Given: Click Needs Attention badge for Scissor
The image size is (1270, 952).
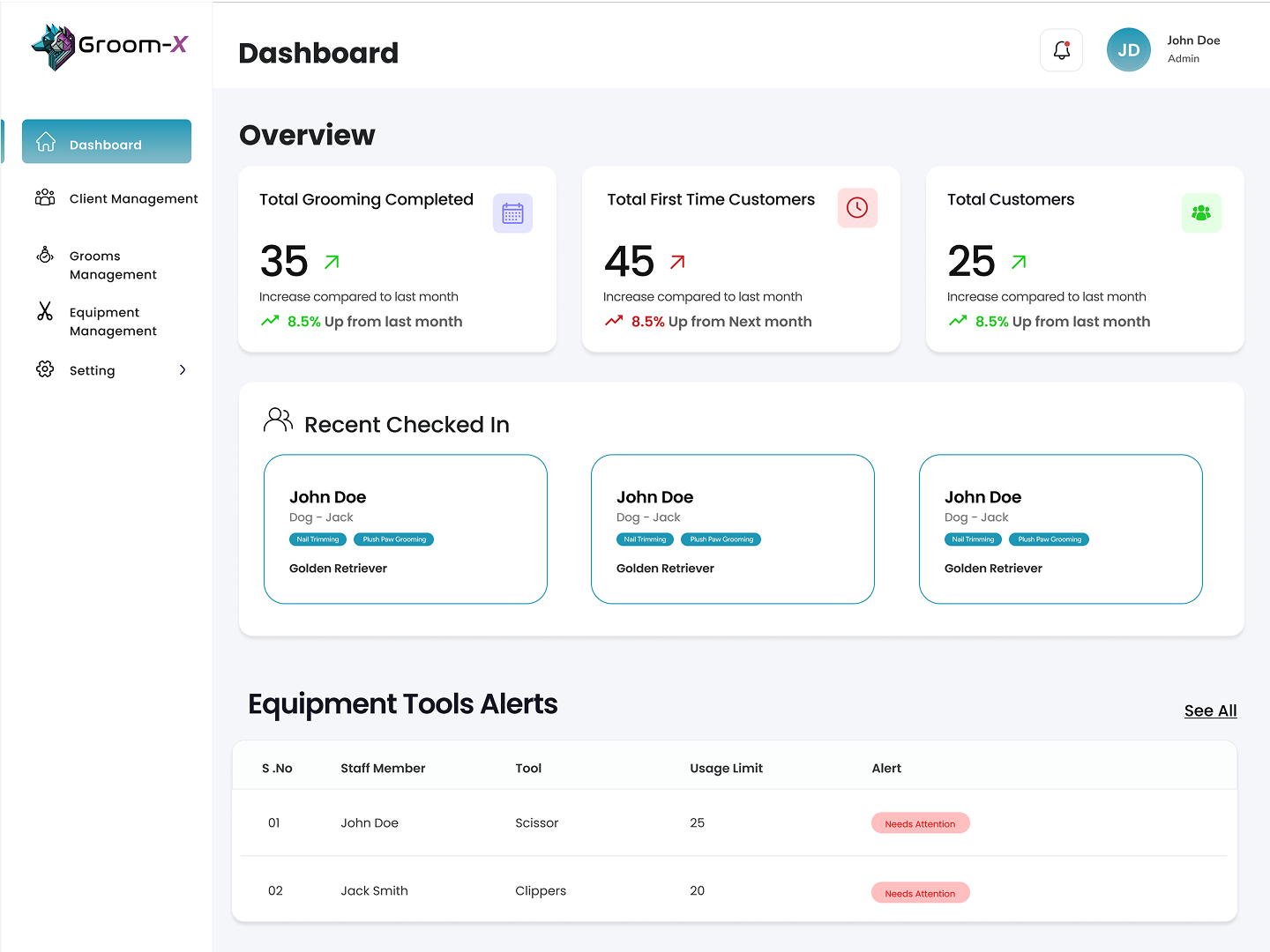Looking at the screenshot, I should pos(920,823).
